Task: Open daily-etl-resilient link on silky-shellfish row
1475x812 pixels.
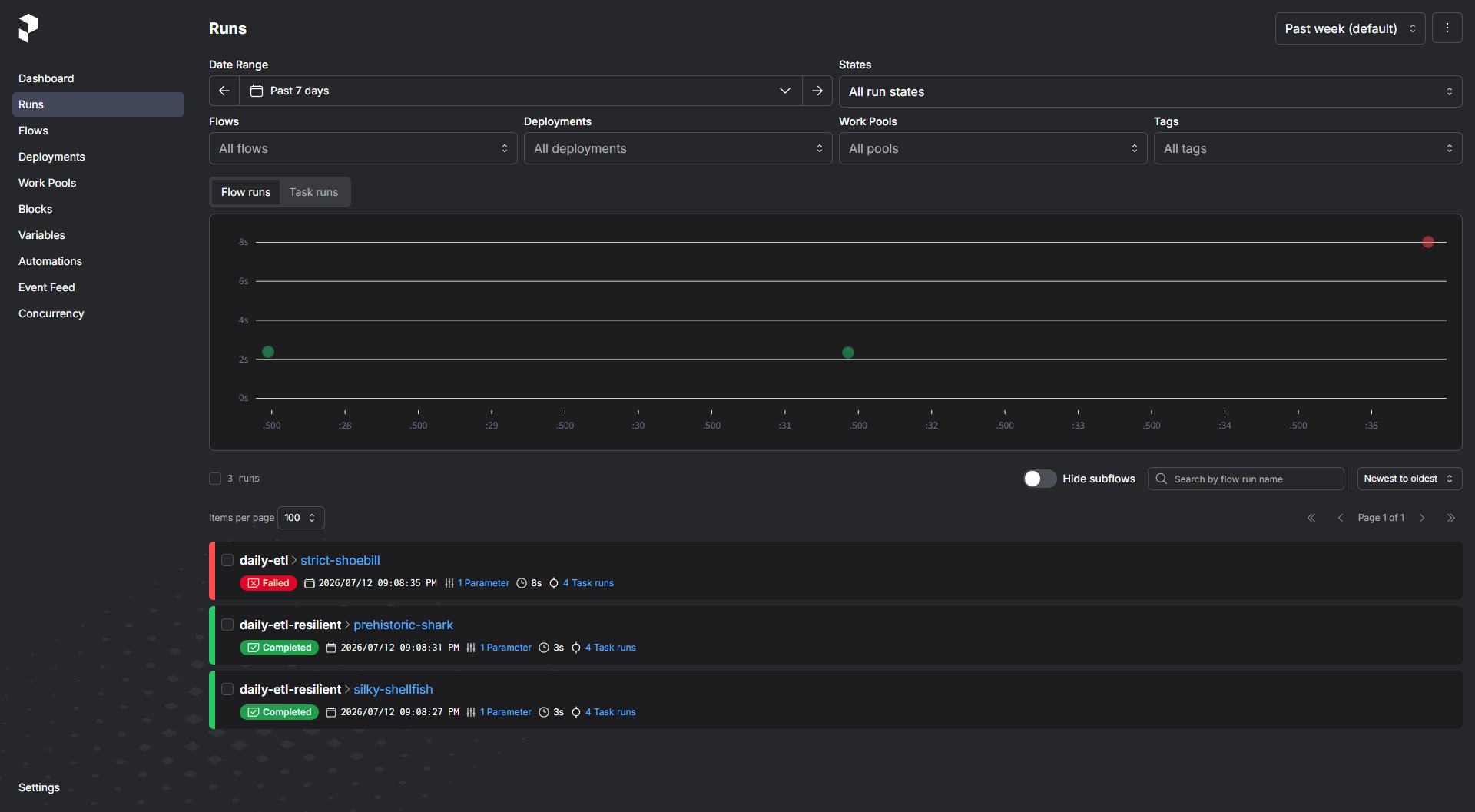Action: (x=290, y=689)
